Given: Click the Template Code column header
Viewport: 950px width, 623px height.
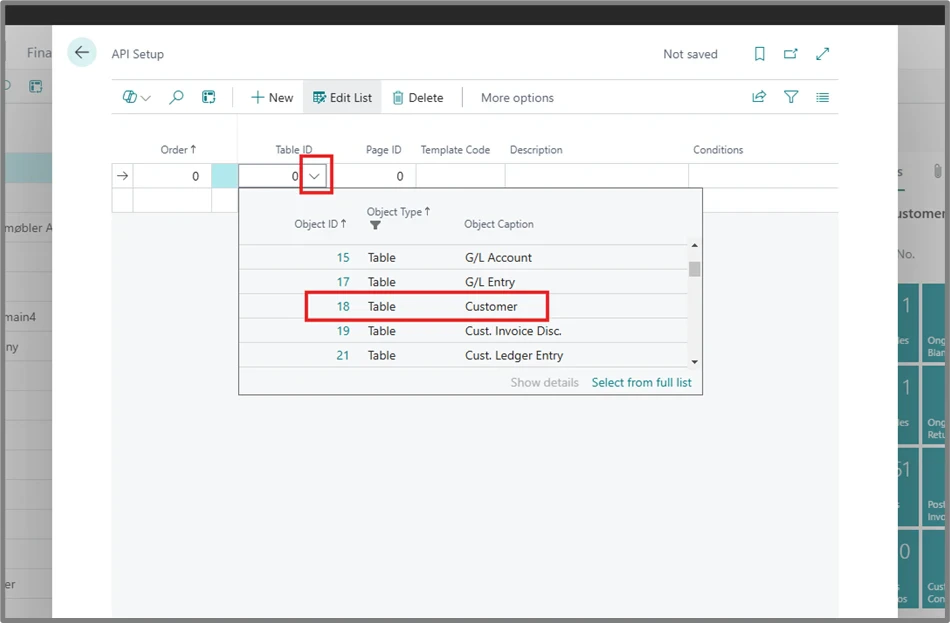Looking at the screenshot, I should click(455, 150).
